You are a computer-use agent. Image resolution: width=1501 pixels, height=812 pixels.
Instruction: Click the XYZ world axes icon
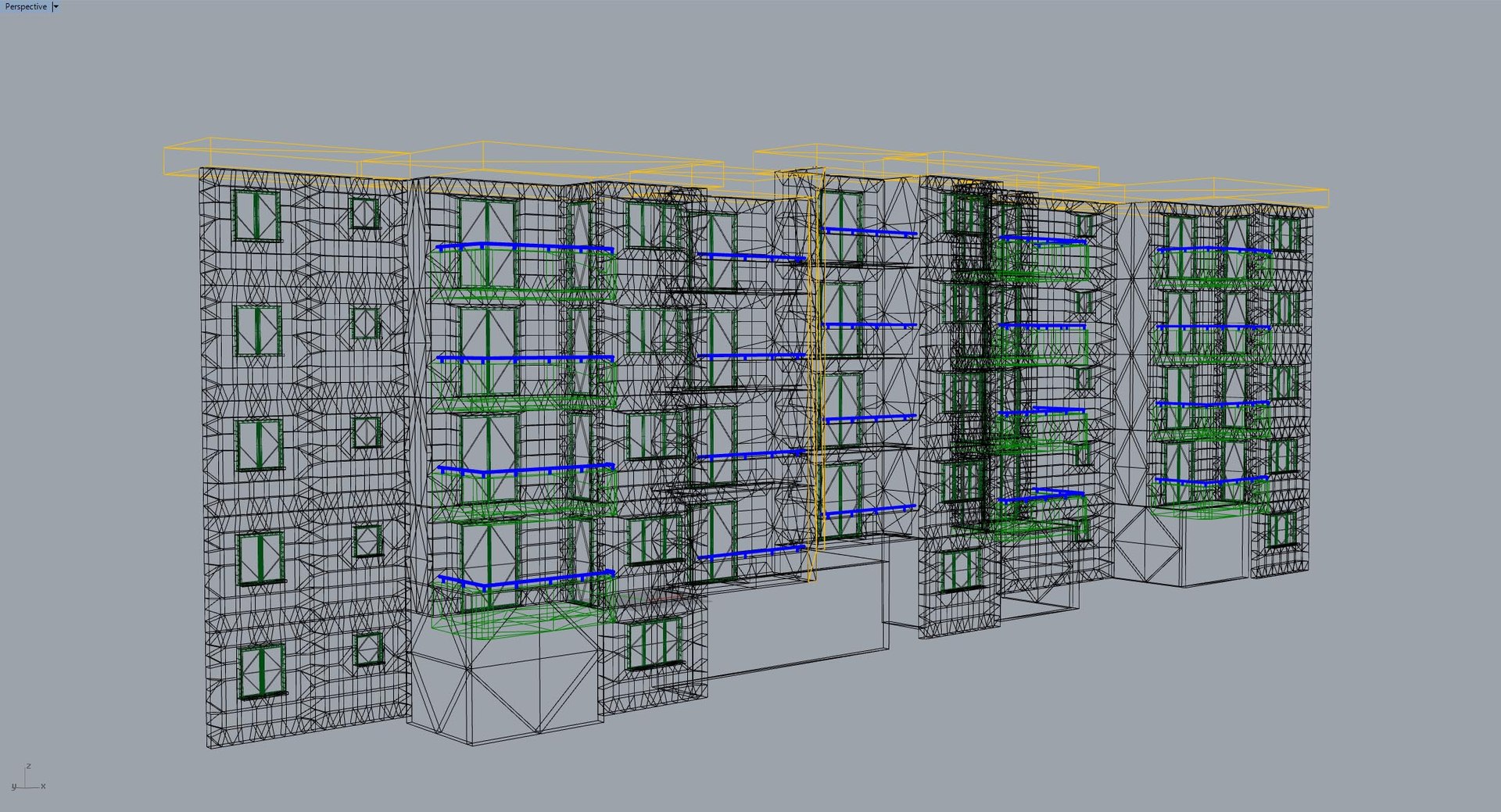28,778
